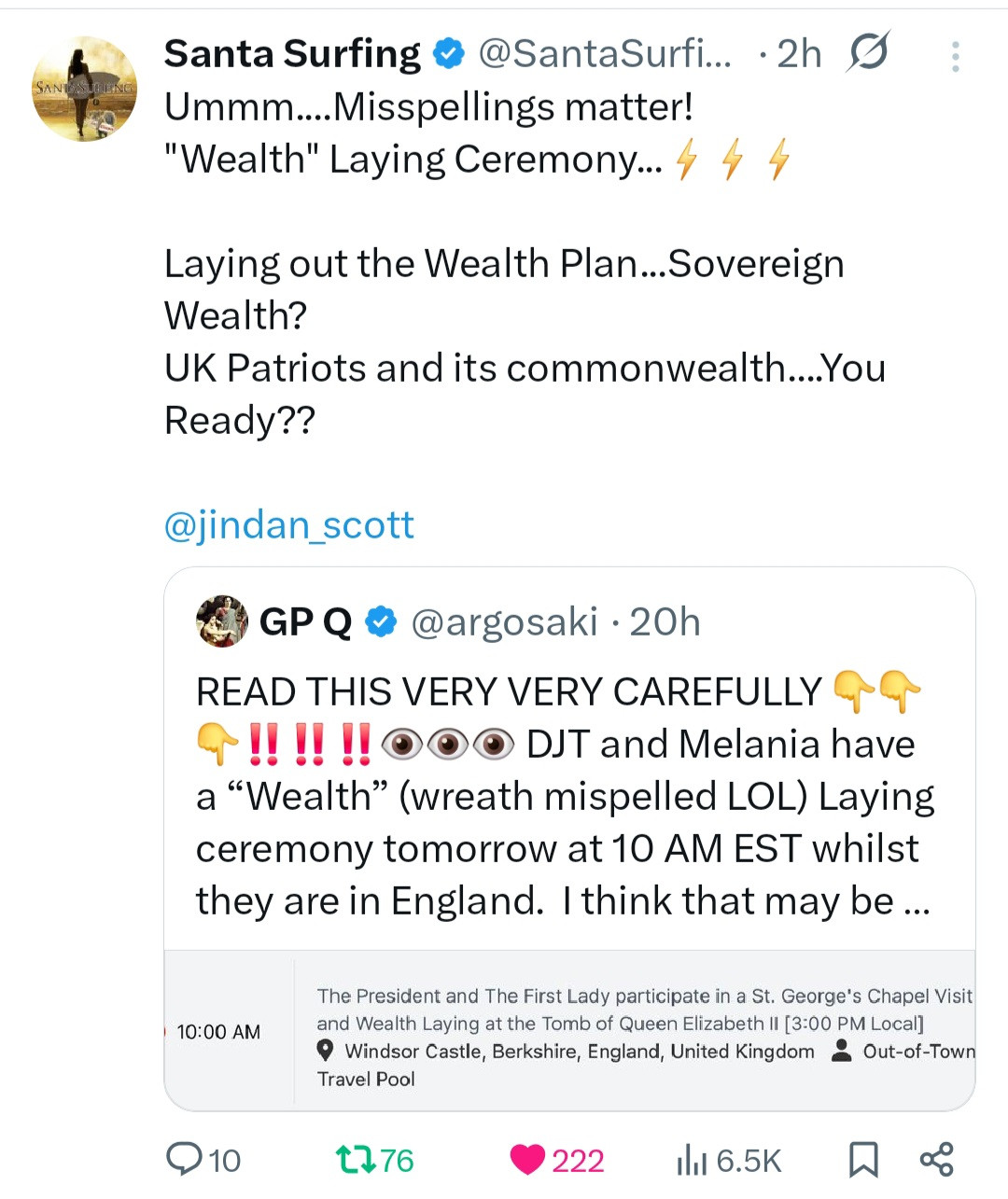Open the three-dot more options menu
The height and width of the screenshot is (1199, 1008).
click(955, 57)
